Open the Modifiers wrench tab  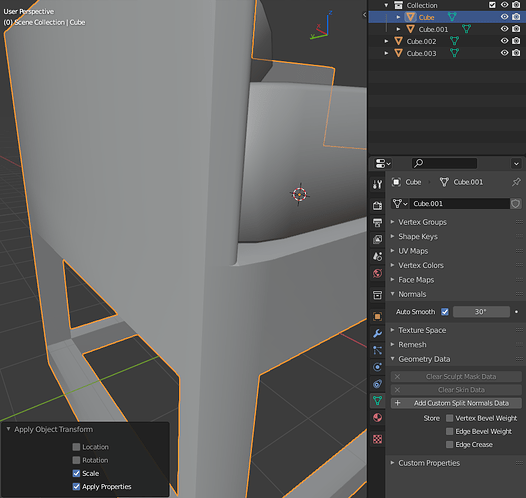pos(377,333)
